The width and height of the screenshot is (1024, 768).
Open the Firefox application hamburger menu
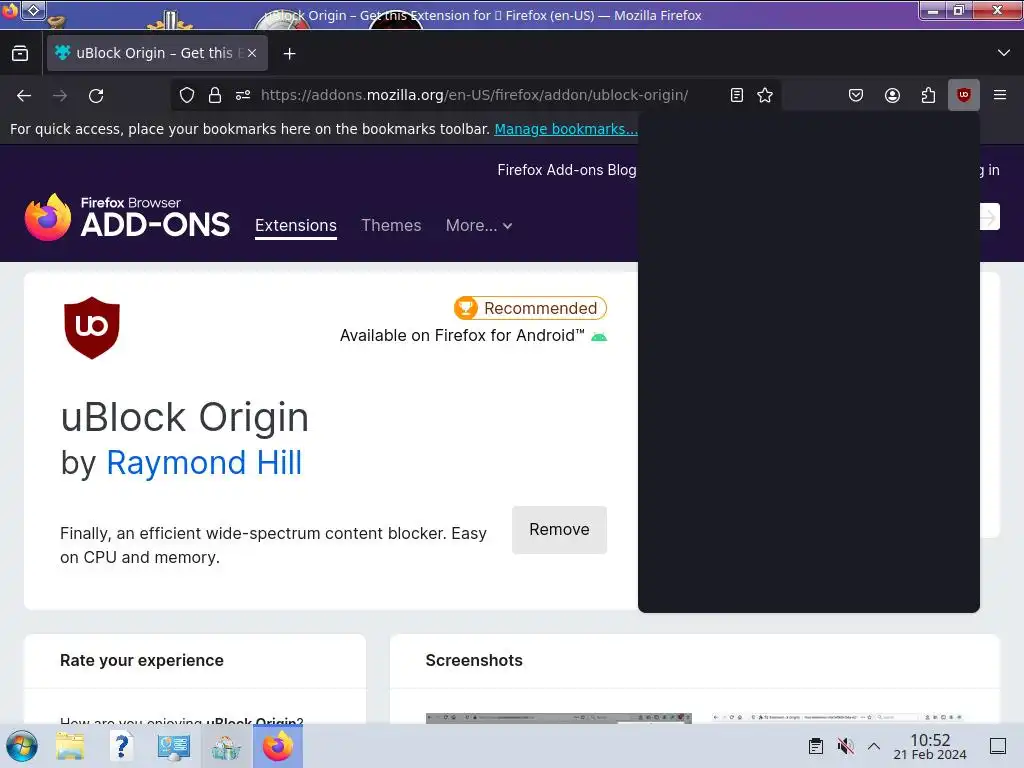click(x=999, y=95)
